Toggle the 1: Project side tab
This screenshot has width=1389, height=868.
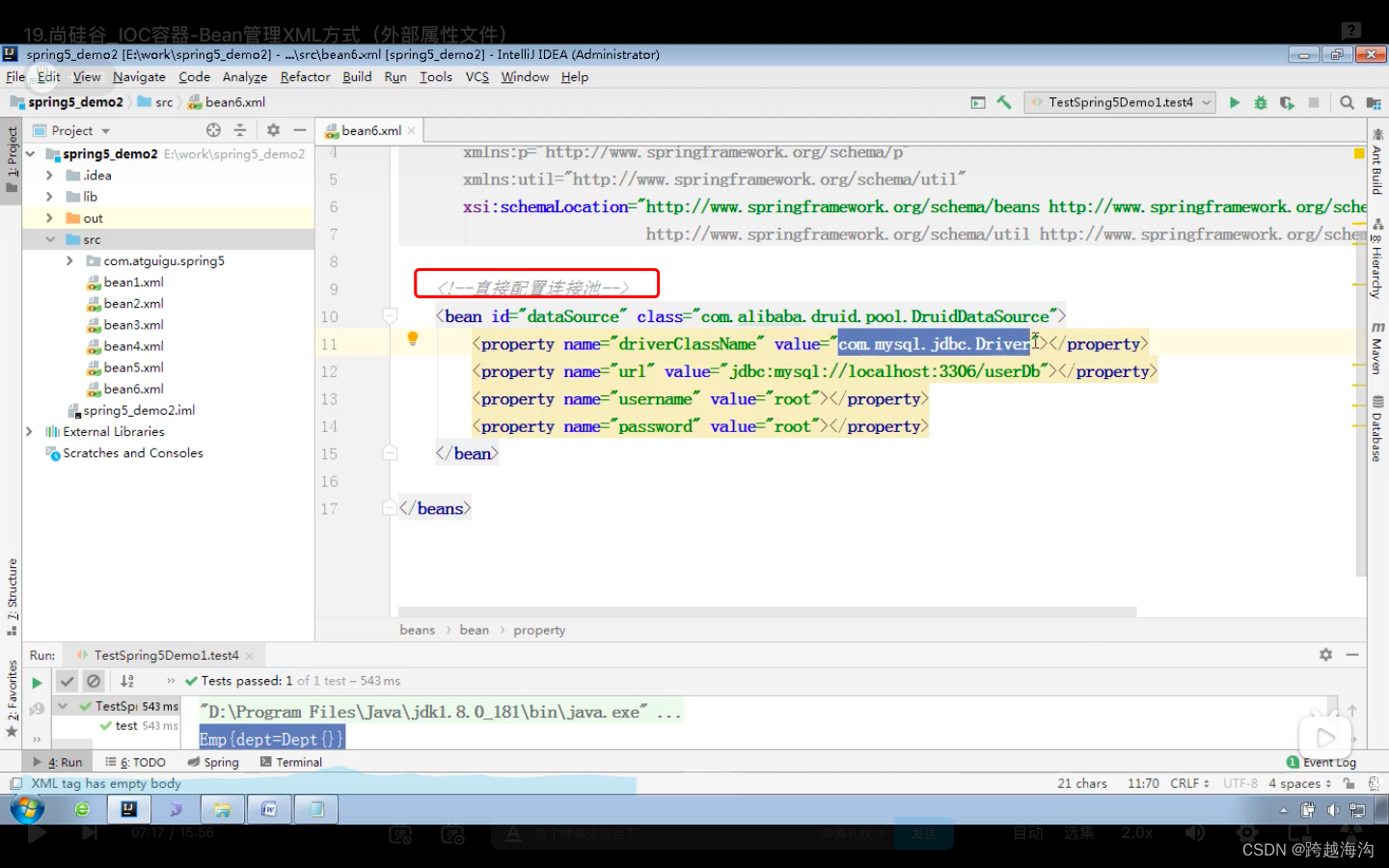tap(12, 159)
